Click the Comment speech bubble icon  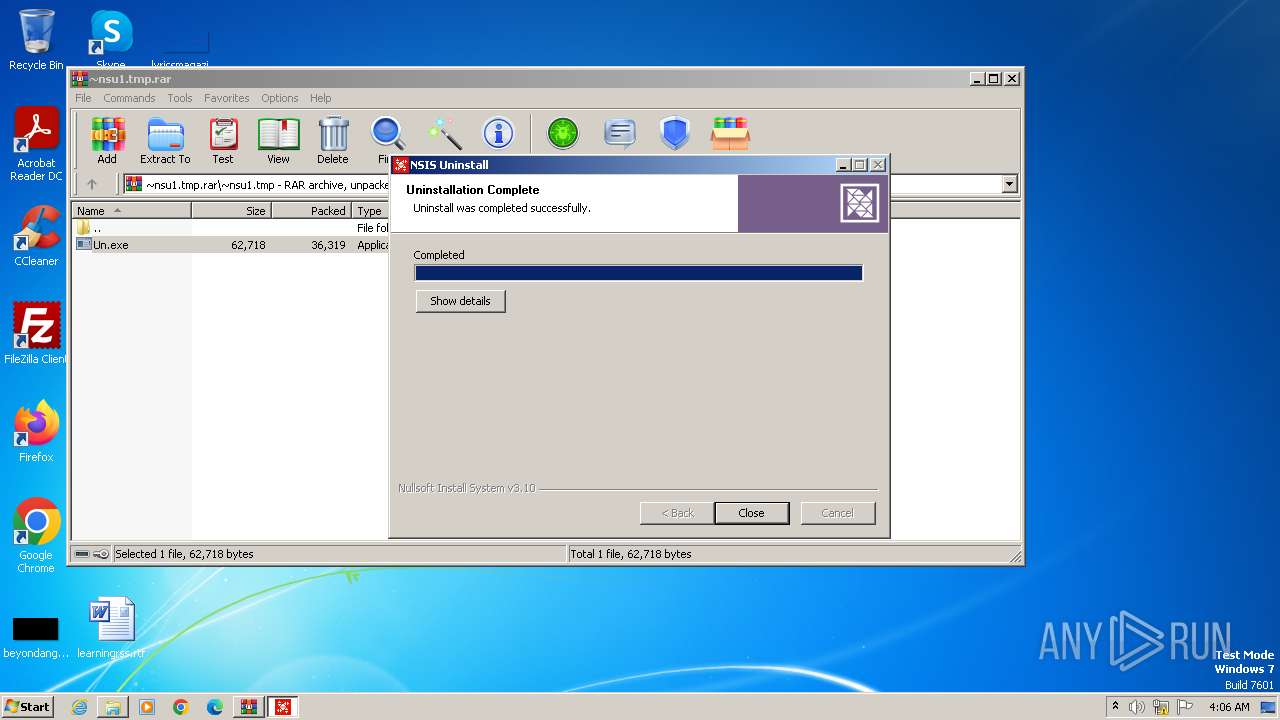pos(620,133)
